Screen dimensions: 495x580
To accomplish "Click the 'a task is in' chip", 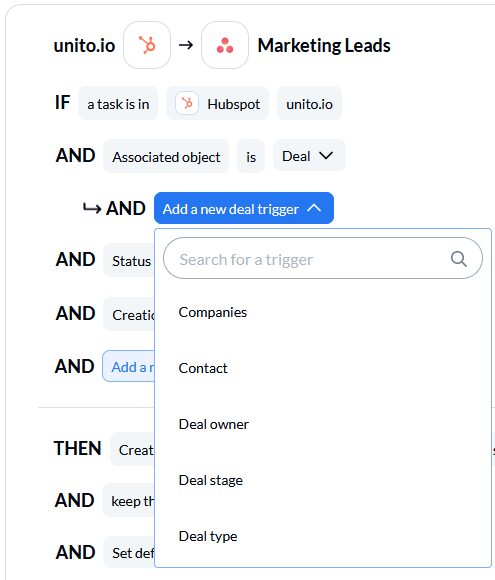I will coord(118,103).
